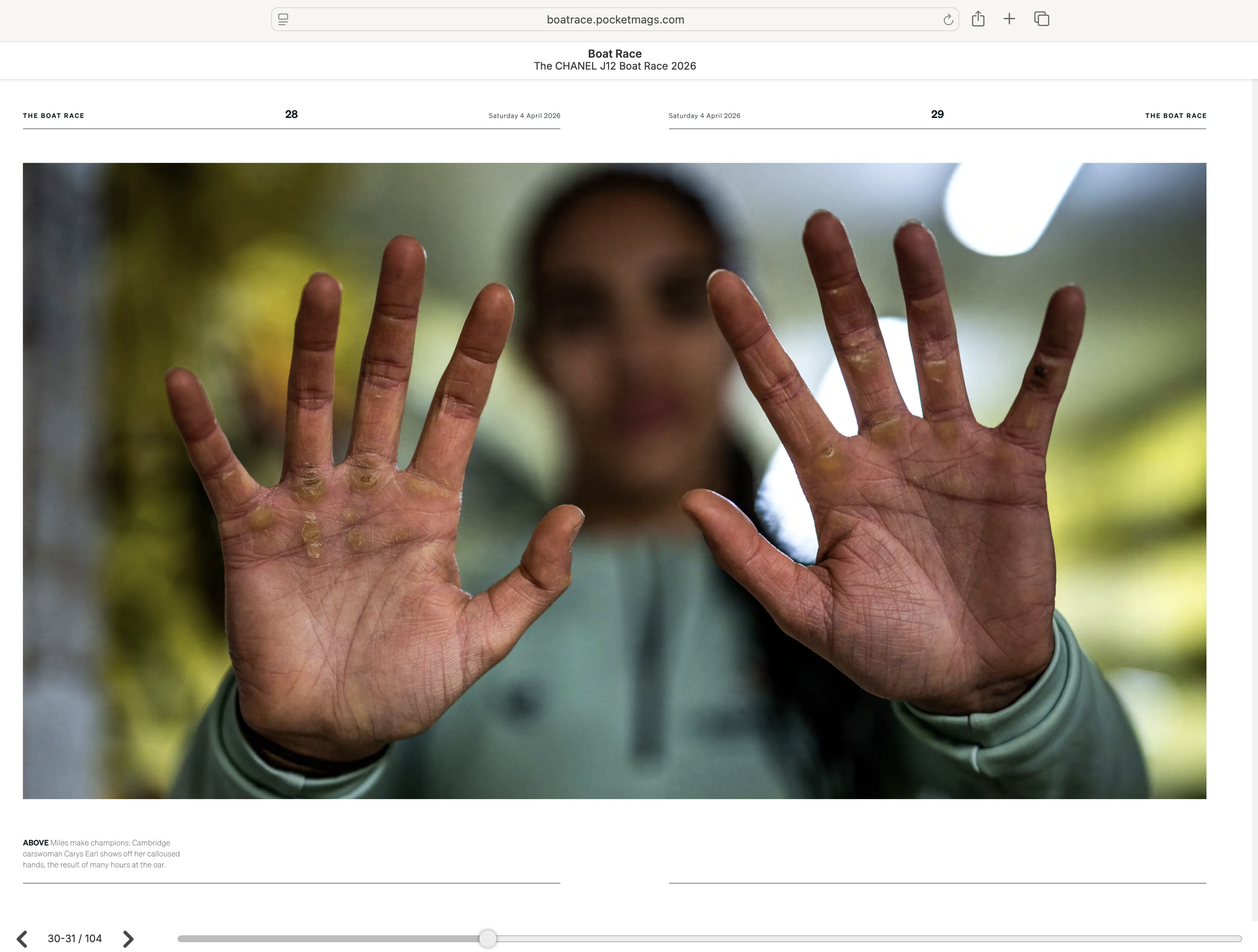Go to previous page with left chevron
Image resolution: width=1258 pixels, height=952 pixels.
[22, 938]
